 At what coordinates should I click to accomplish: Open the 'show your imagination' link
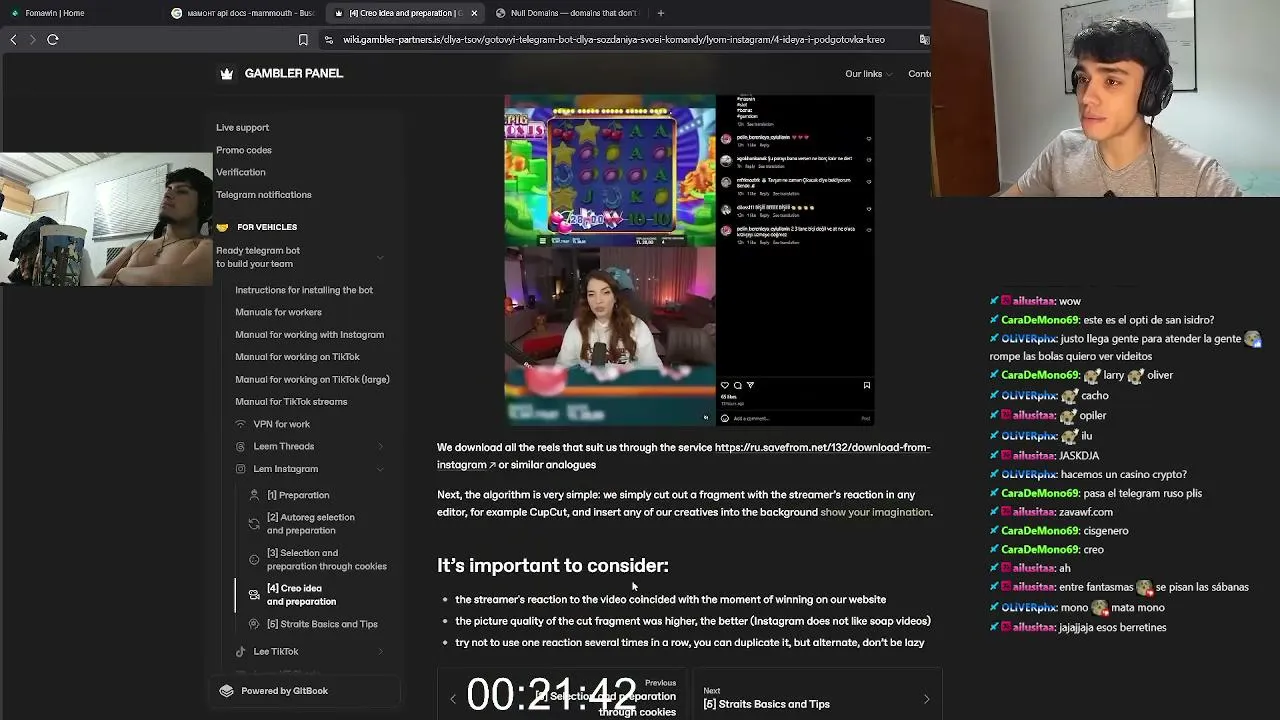click(x=875, y=512)
